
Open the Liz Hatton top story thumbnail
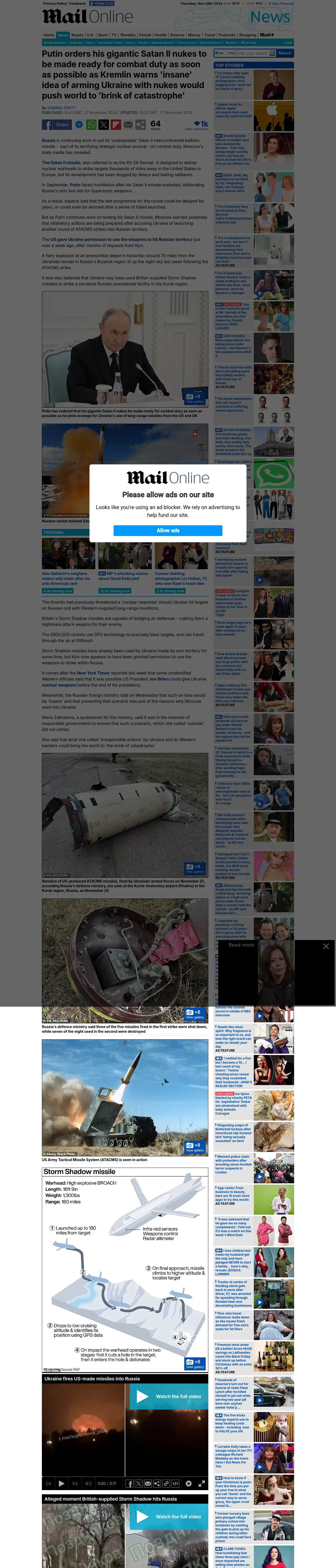point(274,85)
